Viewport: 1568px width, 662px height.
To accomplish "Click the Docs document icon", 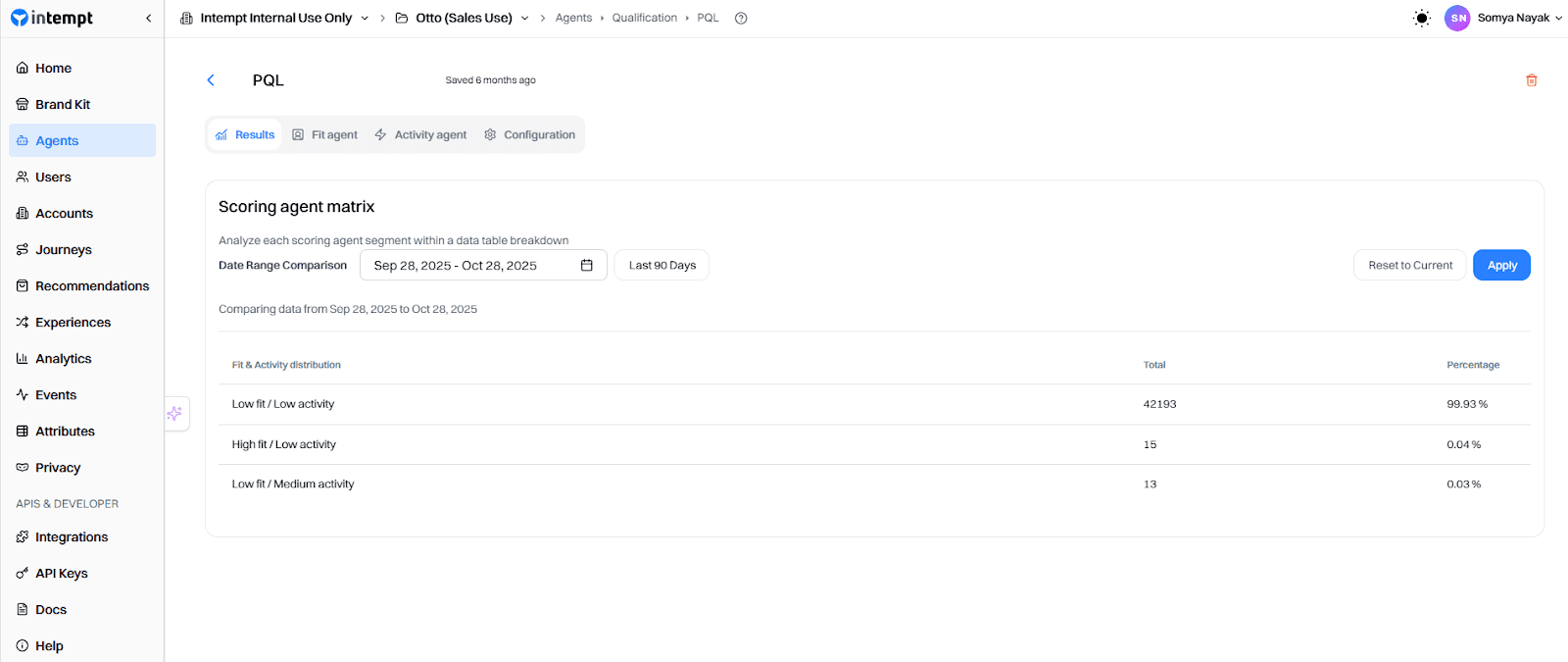I will 22,609.
